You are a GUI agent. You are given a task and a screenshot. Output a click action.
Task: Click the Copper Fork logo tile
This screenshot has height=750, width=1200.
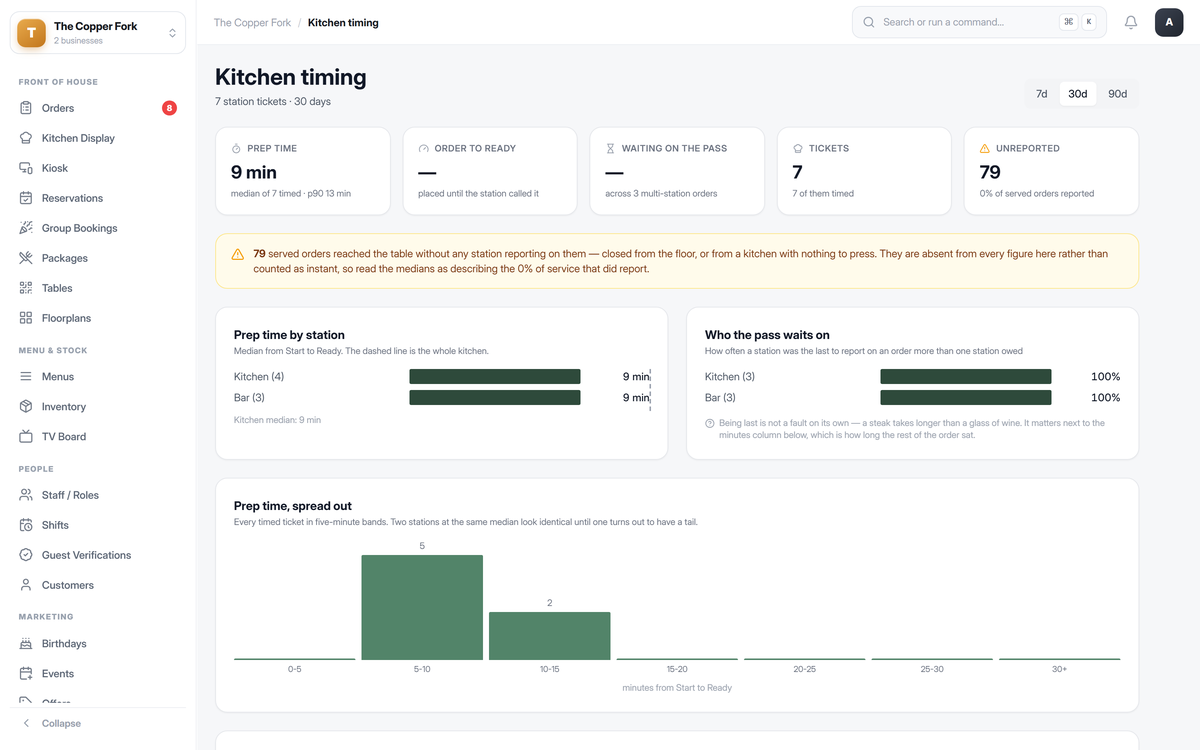[x=32, y=32]
